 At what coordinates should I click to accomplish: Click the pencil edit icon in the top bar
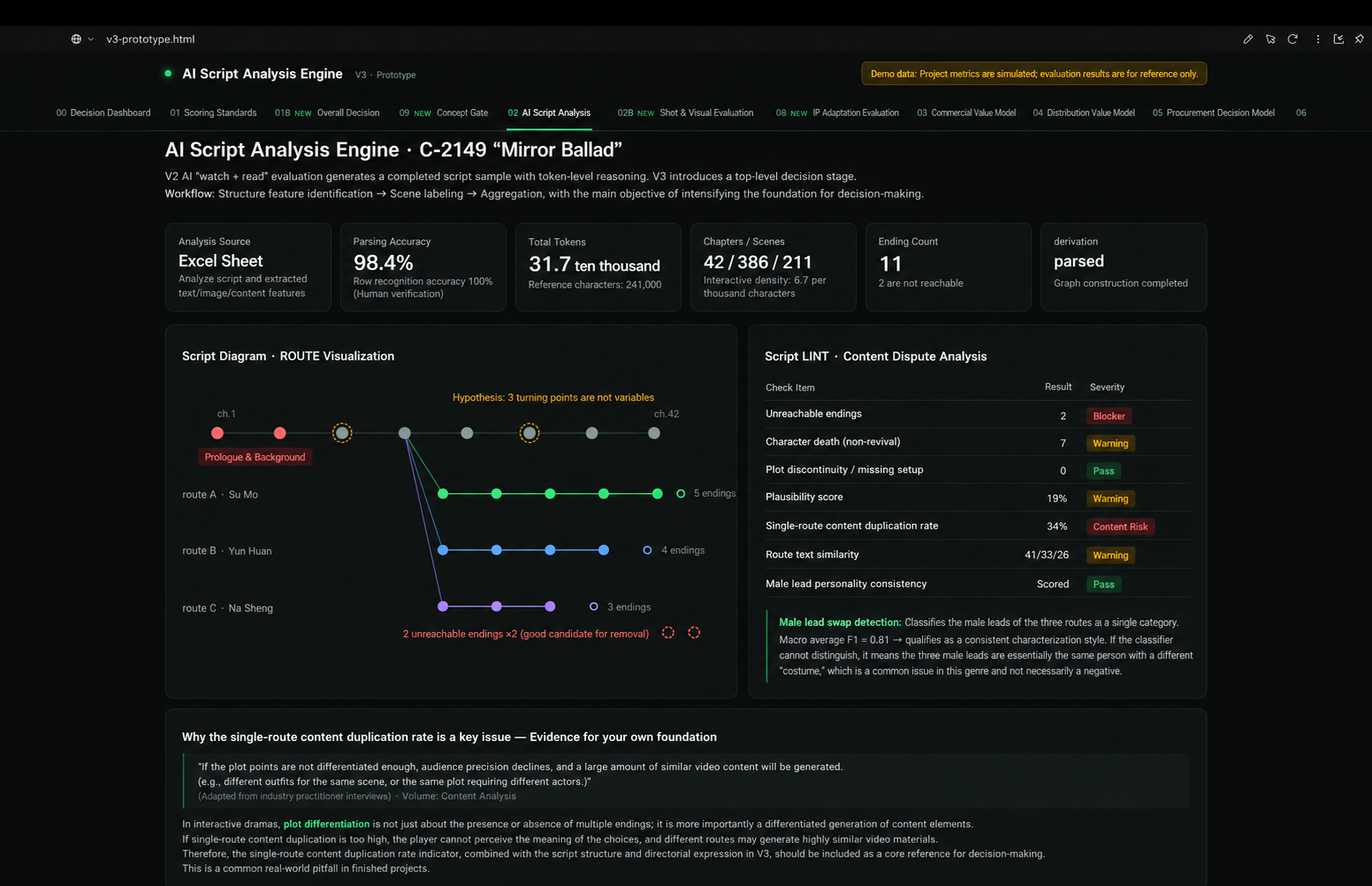(1247, 39)
